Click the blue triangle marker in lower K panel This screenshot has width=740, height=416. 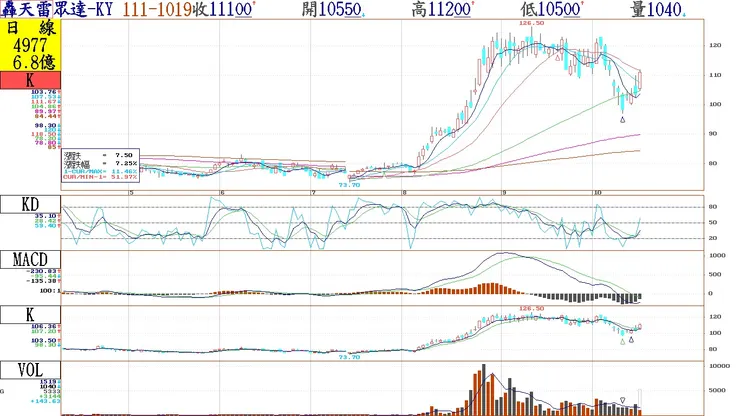point(631,340)
